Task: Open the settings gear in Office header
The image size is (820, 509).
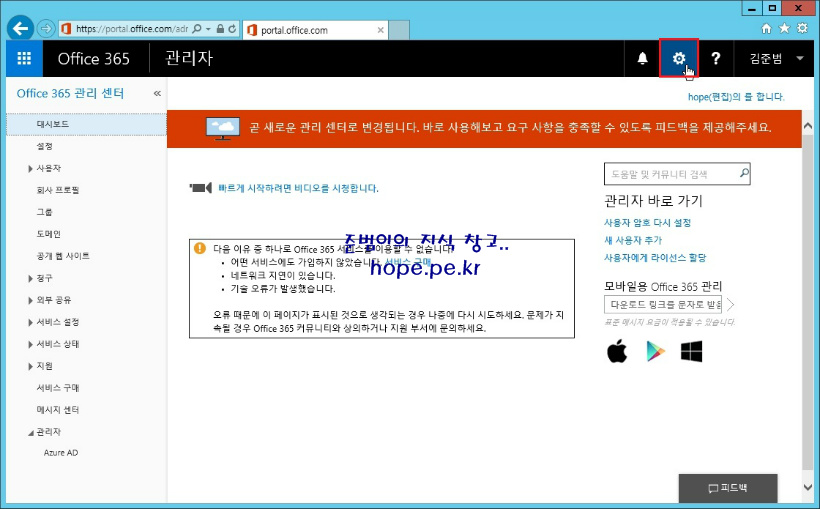Action: (x=678, y=58)
